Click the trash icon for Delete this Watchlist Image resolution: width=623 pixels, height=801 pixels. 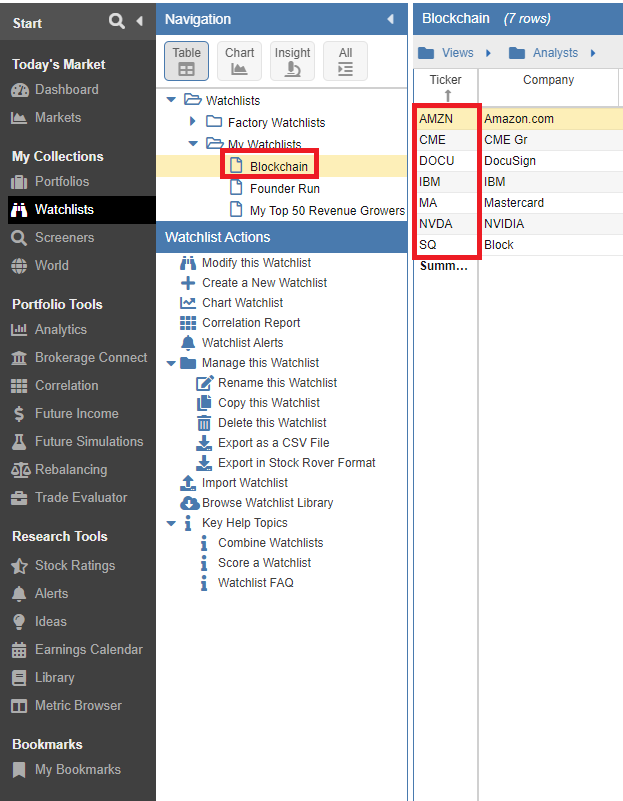tap(204, 423)
